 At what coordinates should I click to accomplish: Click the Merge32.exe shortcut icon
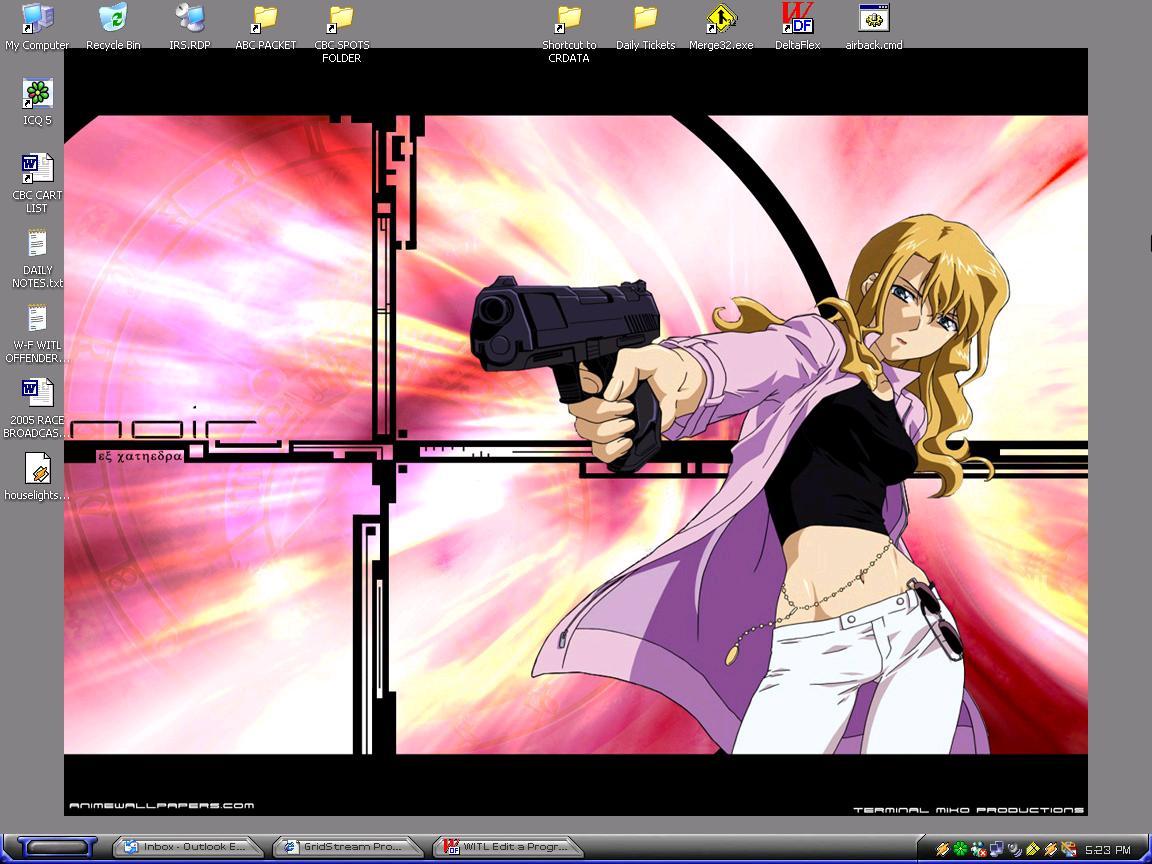[x=721, y=19]
